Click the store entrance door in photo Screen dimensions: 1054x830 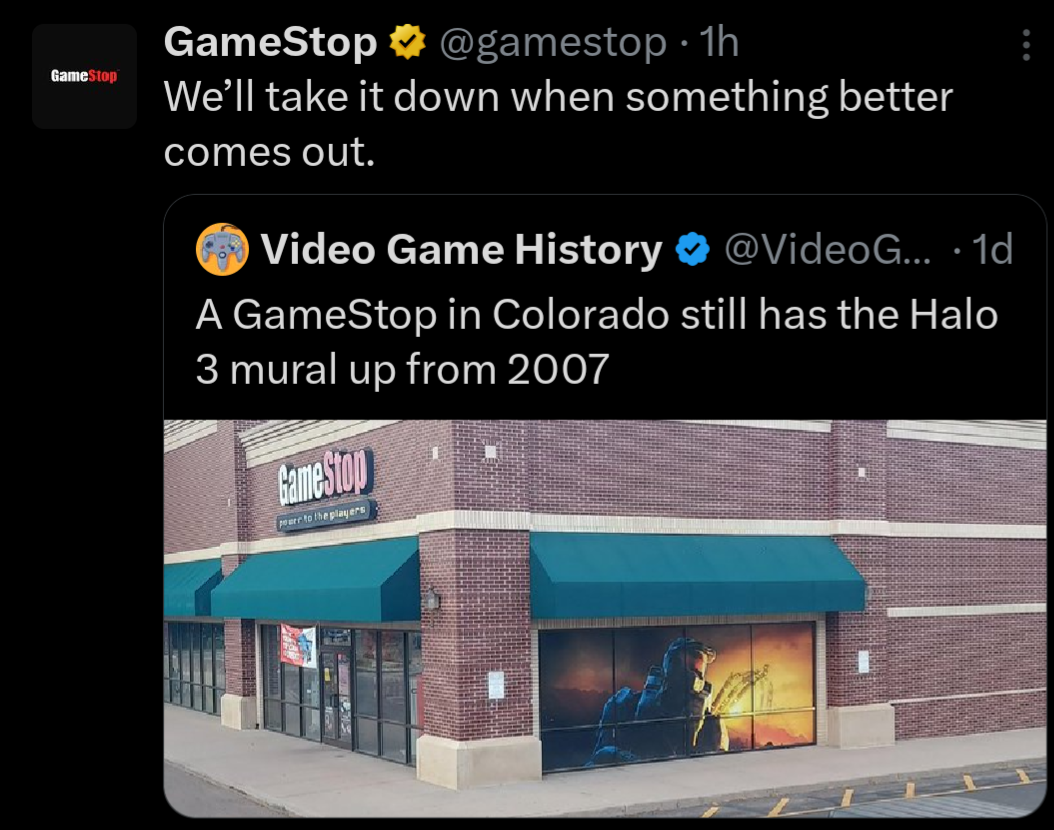pyautogui.click(x=336, y=696)
